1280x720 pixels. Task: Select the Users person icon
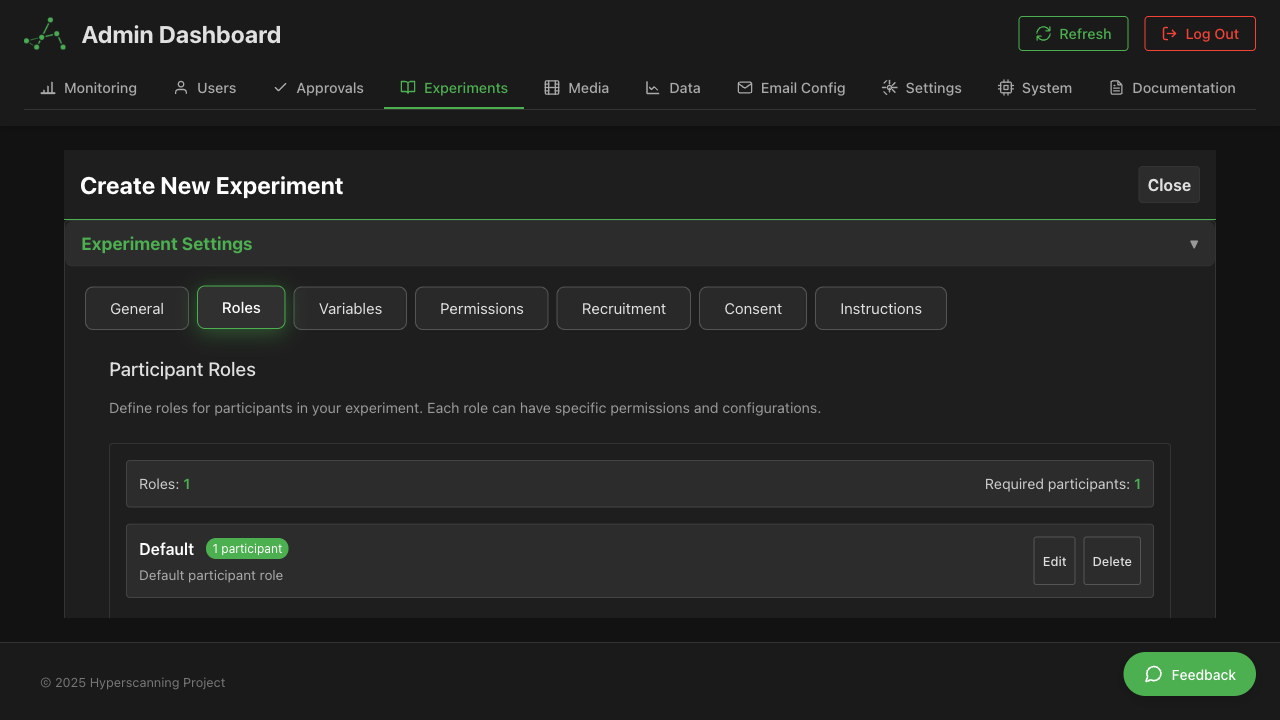click(179, 88)
